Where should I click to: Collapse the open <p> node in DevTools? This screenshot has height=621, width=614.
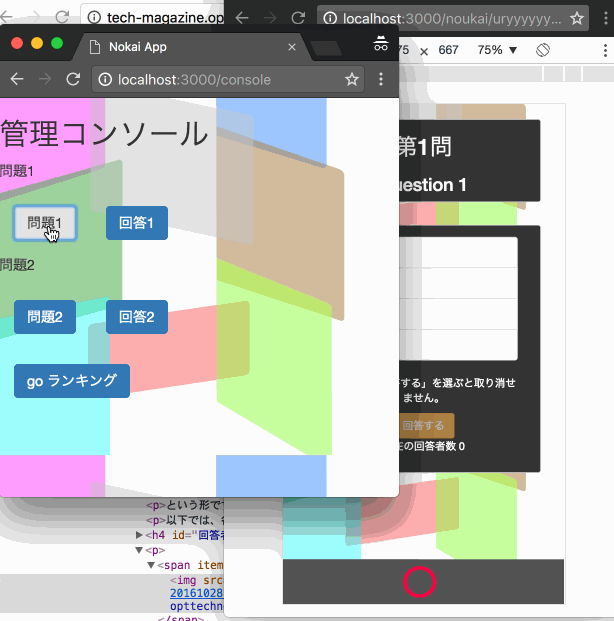tap(139, 550)
